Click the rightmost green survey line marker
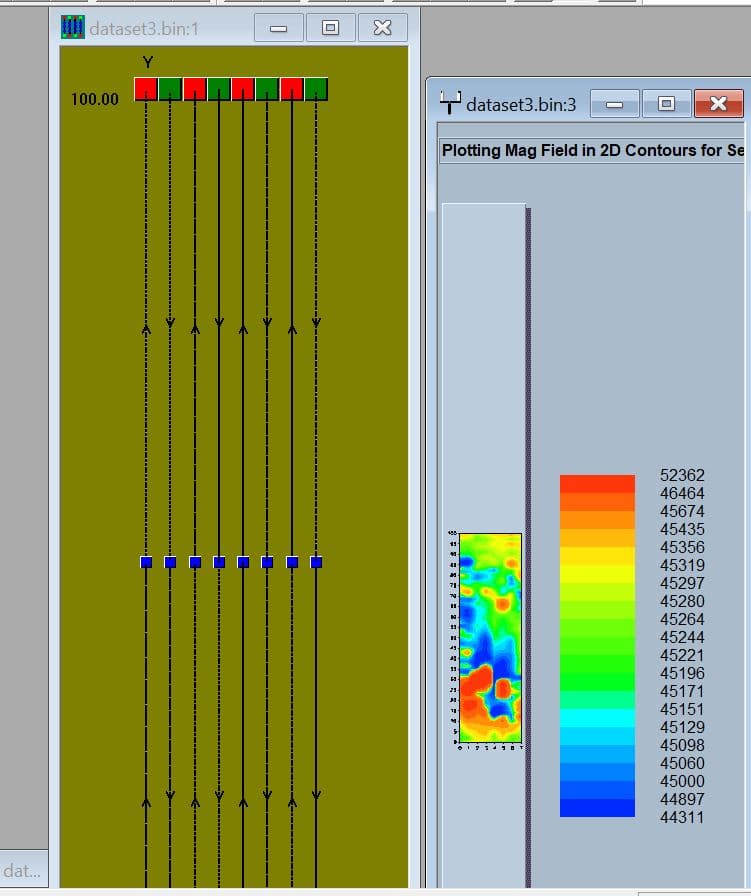This screenshot has height=896, width=751. (x=316, y=89)
